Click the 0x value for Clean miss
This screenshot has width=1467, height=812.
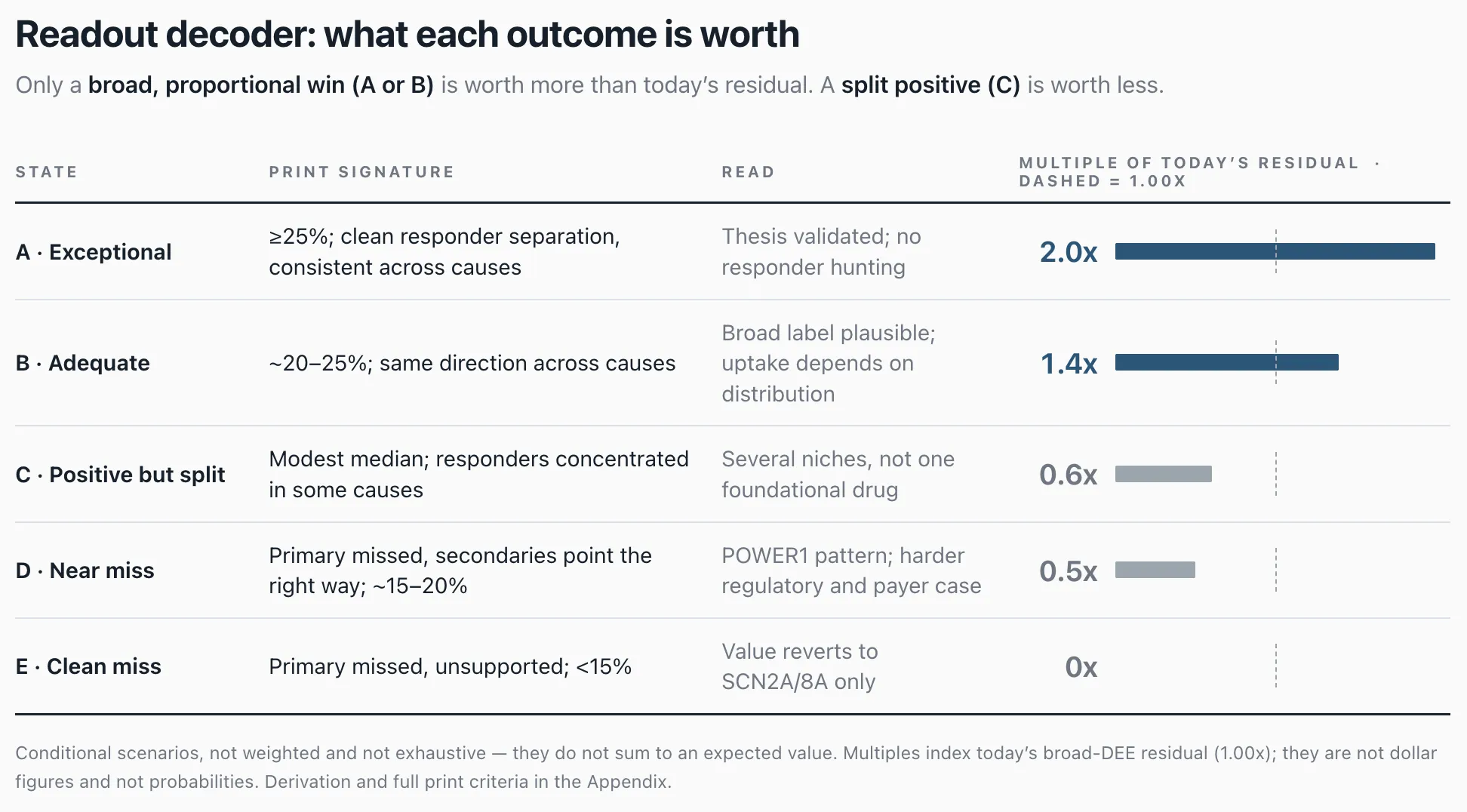[x=1081, y=666]
